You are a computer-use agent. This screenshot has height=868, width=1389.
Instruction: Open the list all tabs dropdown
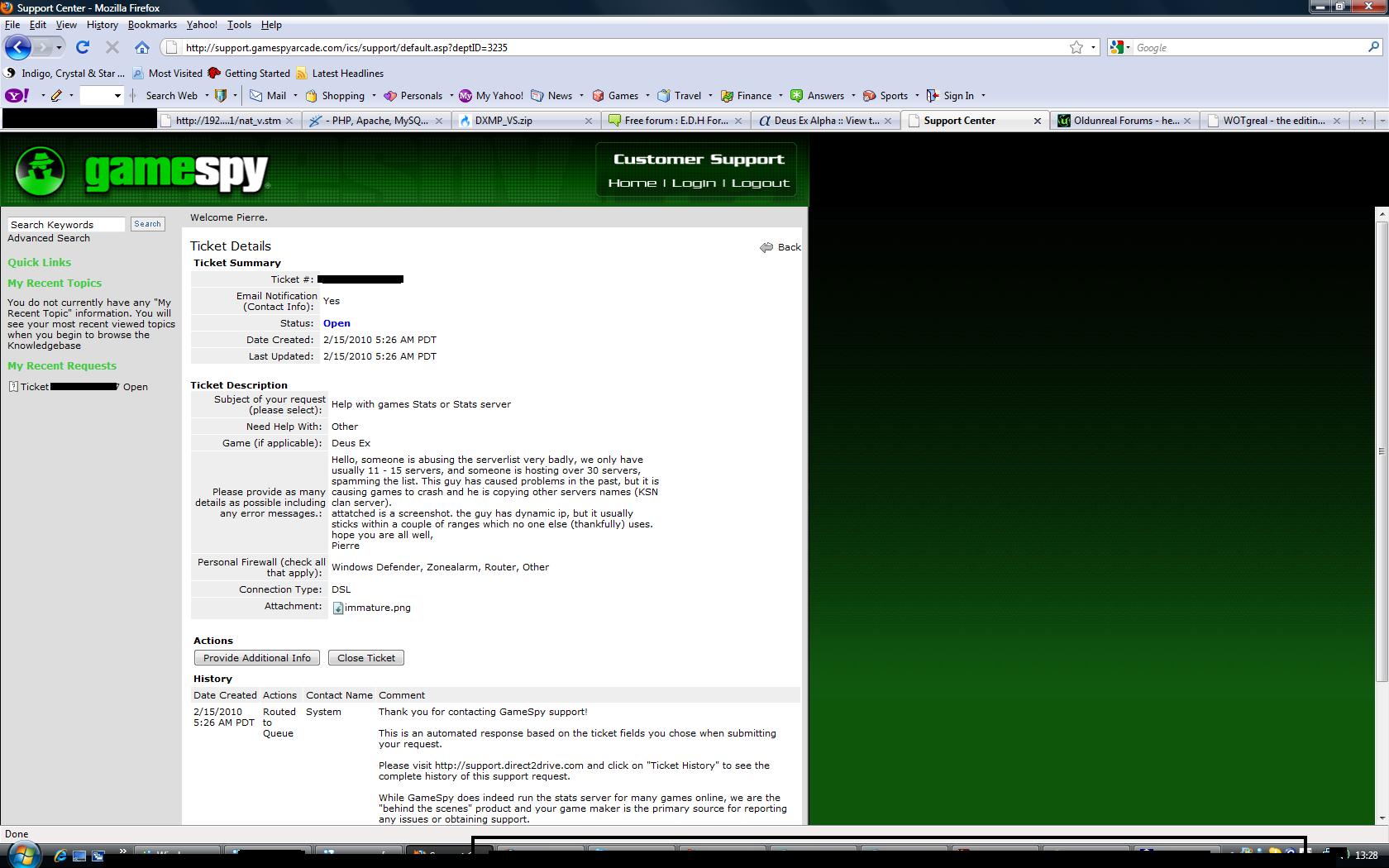pyautogui.click(x=1381, y=121)
